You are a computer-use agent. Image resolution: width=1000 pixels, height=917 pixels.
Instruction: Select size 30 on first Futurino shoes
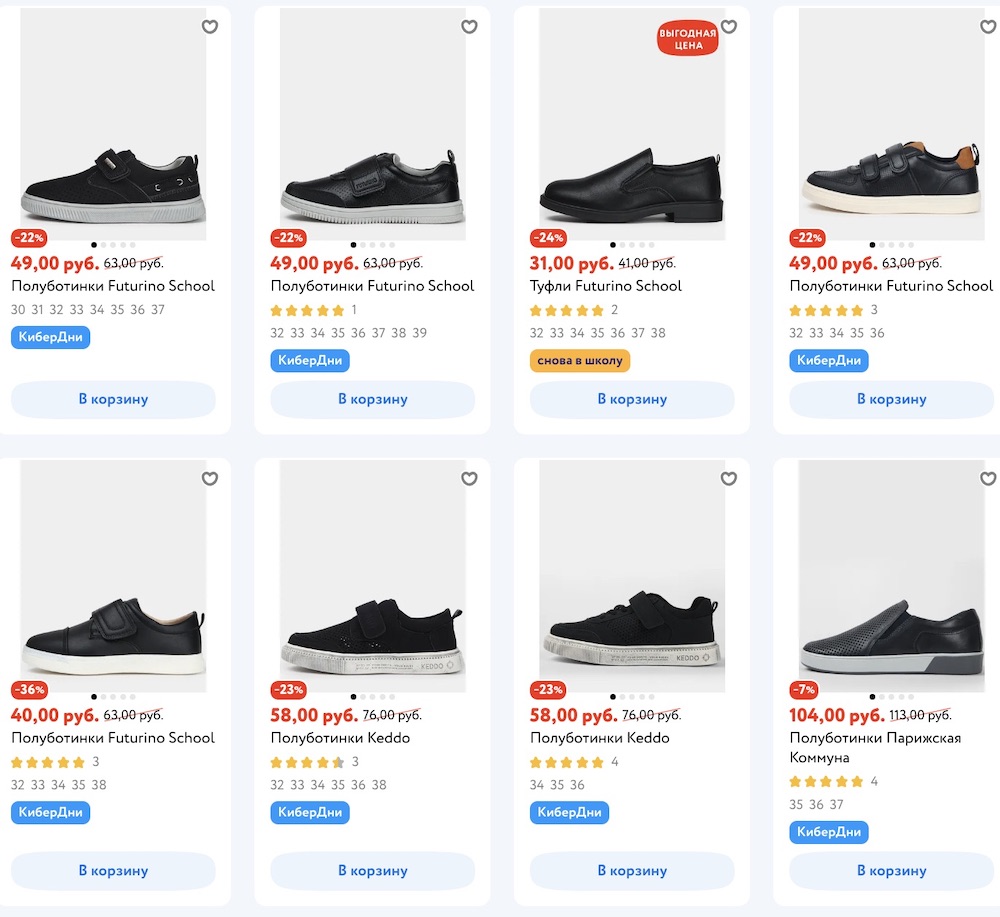[x=18, y=310]
